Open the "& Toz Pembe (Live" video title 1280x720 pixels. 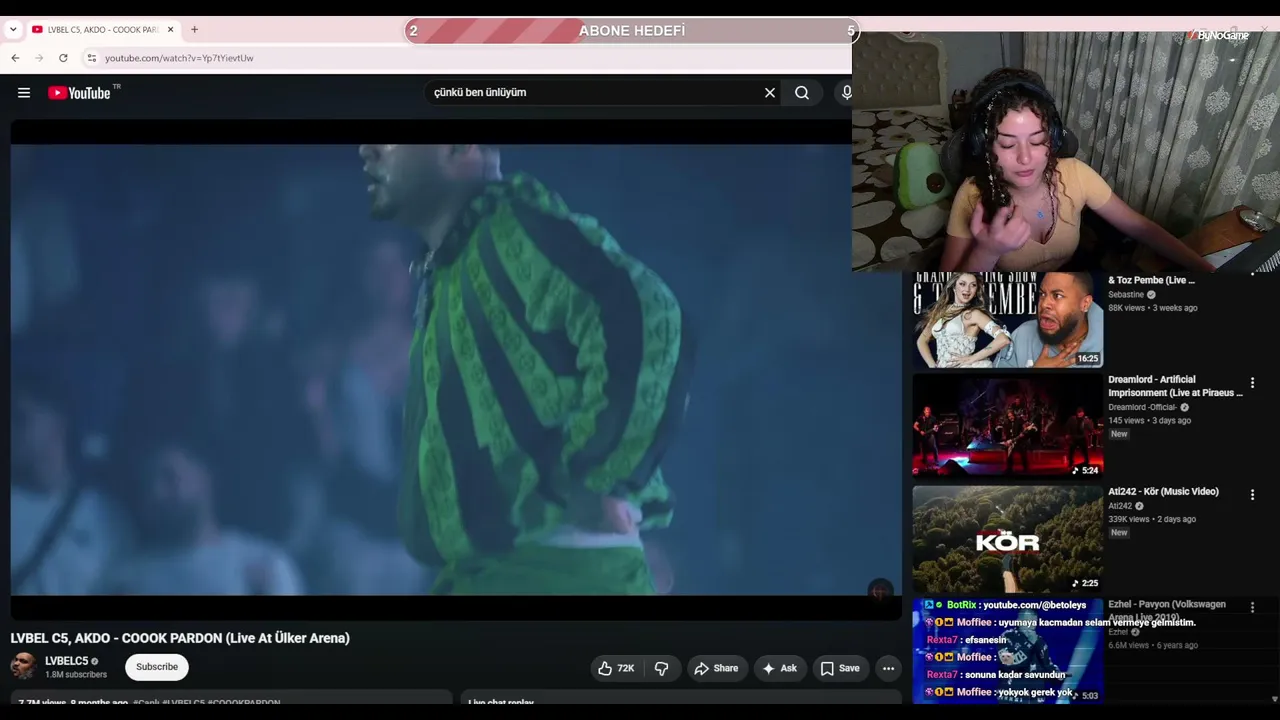1151,280
